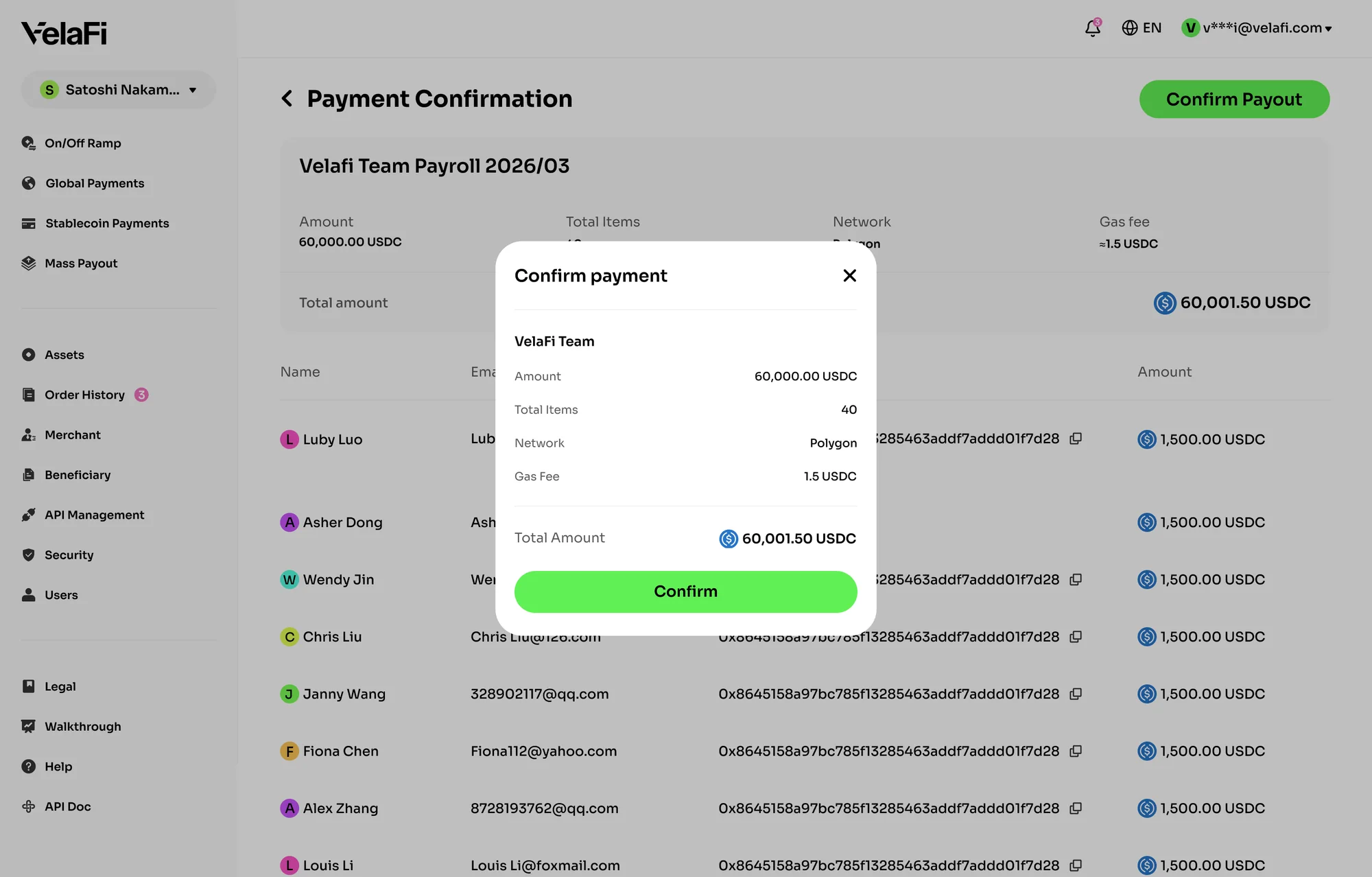This screenshot has height=877, width=1372.
Task: Copy Luby Luo's wallet address
Action: [x=1076, y=438]
